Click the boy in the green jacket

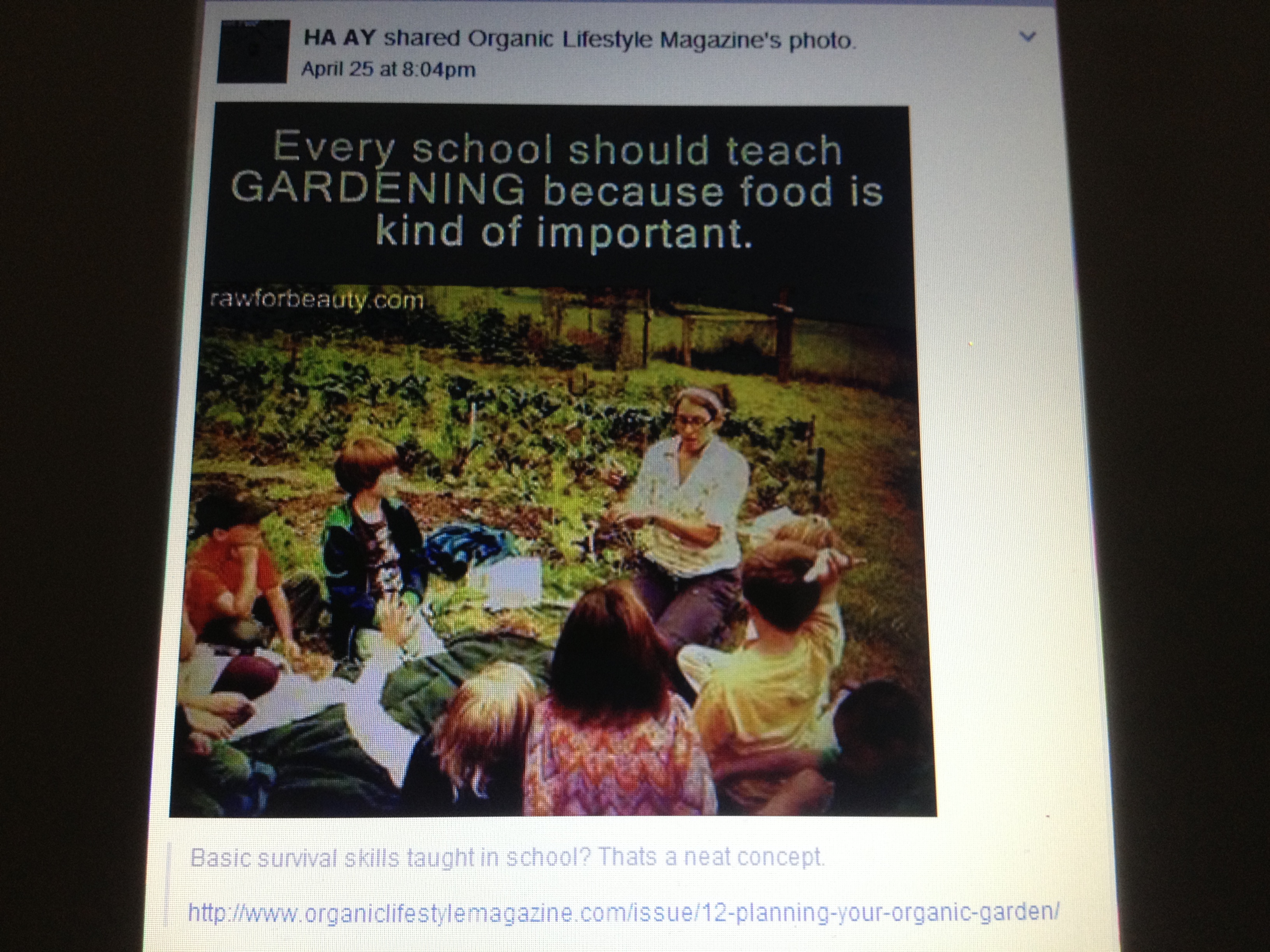tap(373, 528)
